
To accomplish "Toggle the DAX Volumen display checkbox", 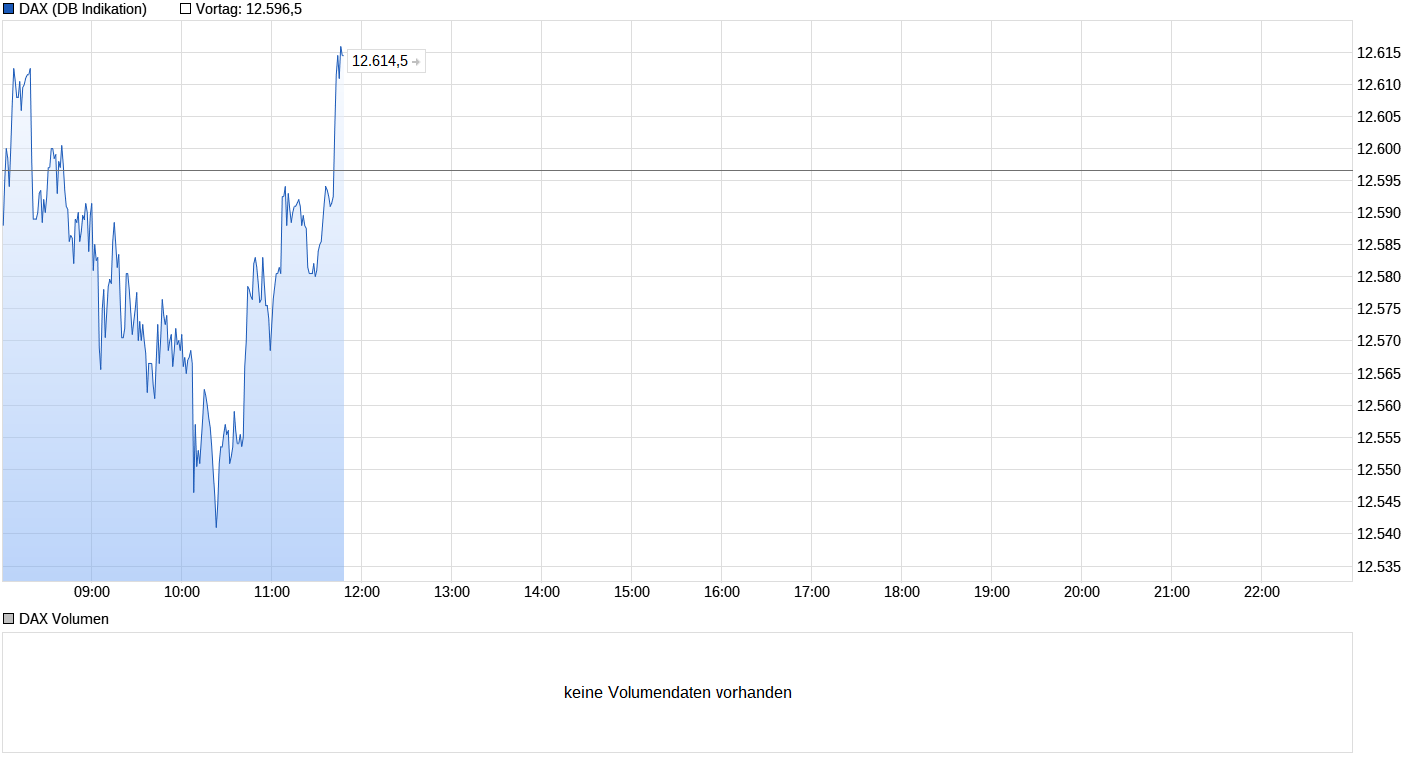I will tap(7, 618).
